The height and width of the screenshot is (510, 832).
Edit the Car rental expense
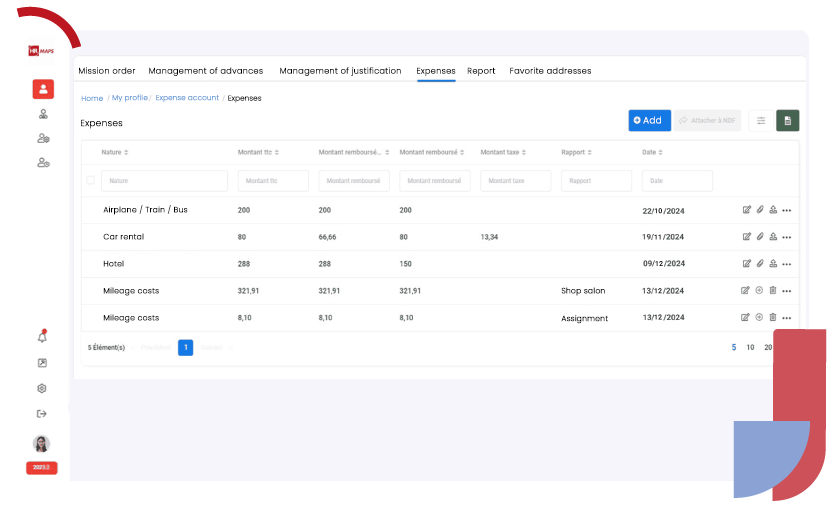tap(747, 236)
